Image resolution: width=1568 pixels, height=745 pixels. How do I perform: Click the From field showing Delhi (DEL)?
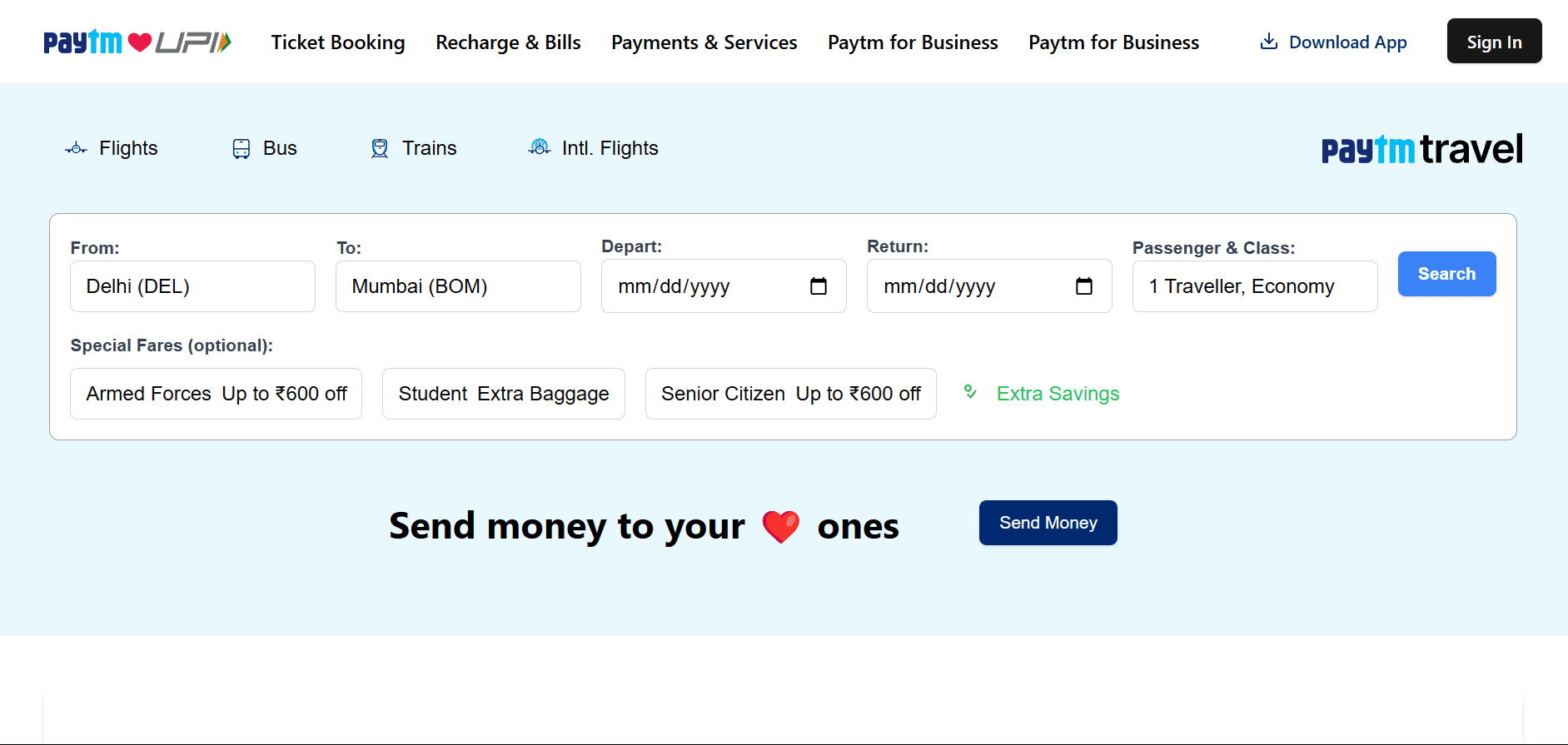click(x=193, y=286)
